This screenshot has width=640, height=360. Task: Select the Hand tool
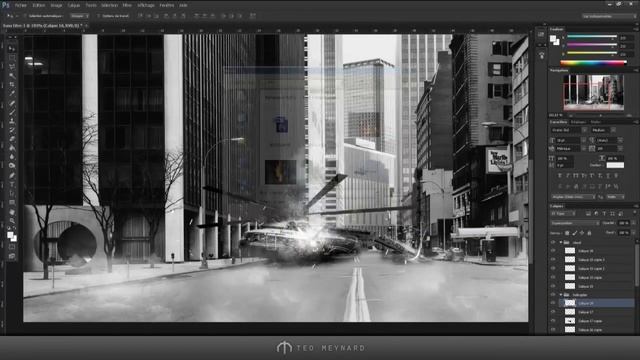click(x=11, y=212)
